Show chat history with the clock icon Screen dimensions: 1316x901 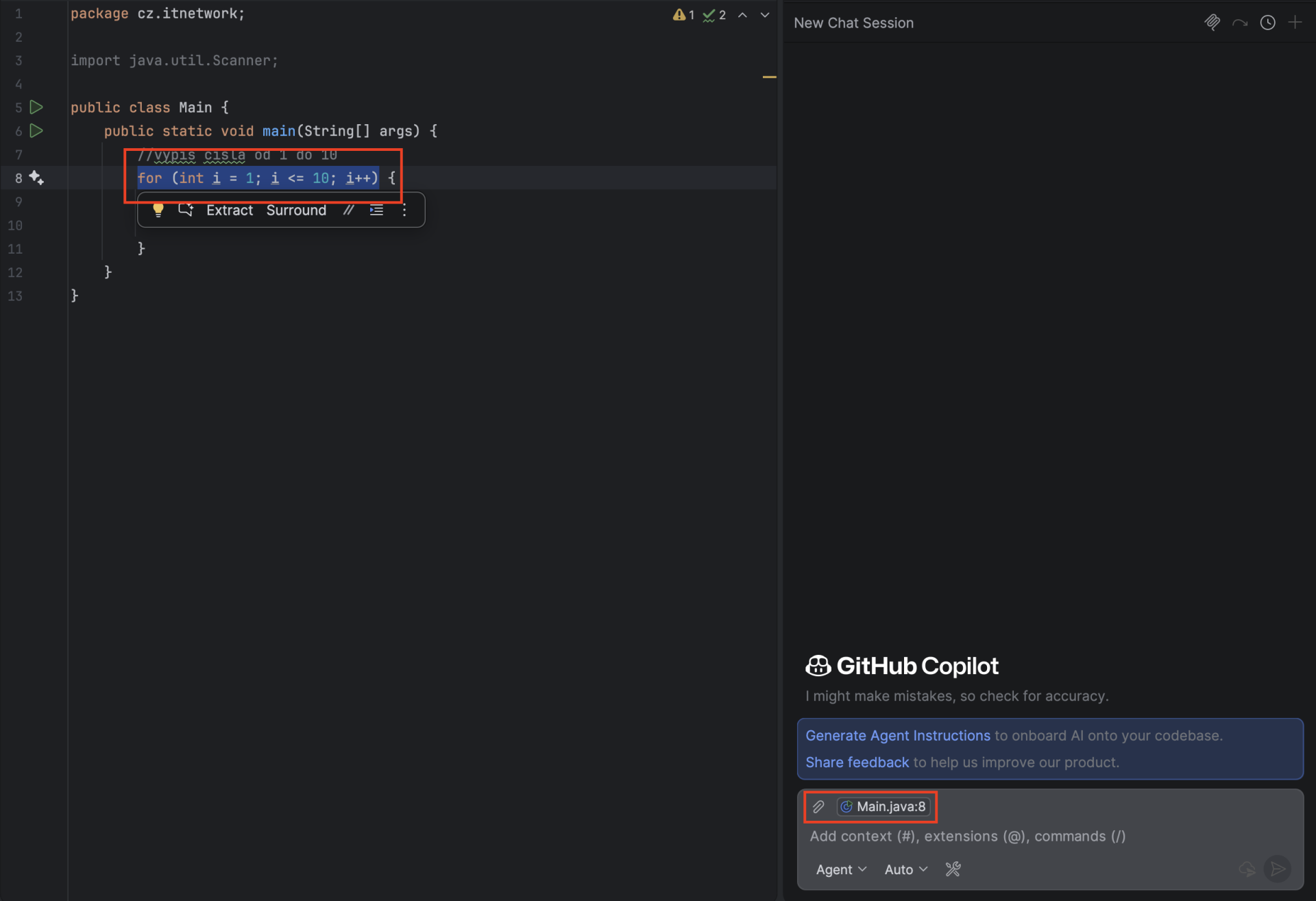1267,23
